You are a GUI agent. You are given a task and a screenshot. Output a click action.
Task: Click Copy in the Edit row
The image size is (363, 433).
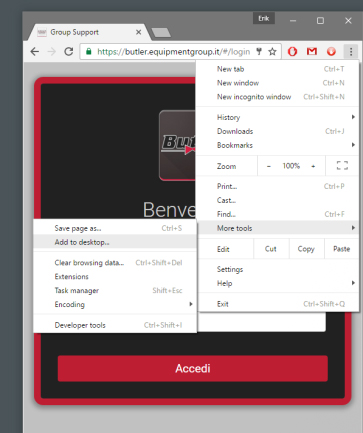coord(306,249)
